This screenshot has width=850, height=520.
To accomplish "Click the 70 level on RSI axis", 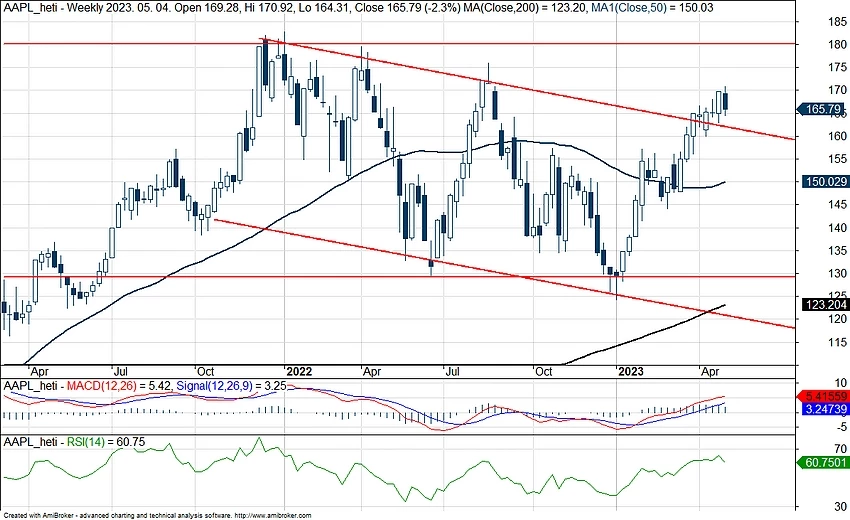I will tap(840, 449).
